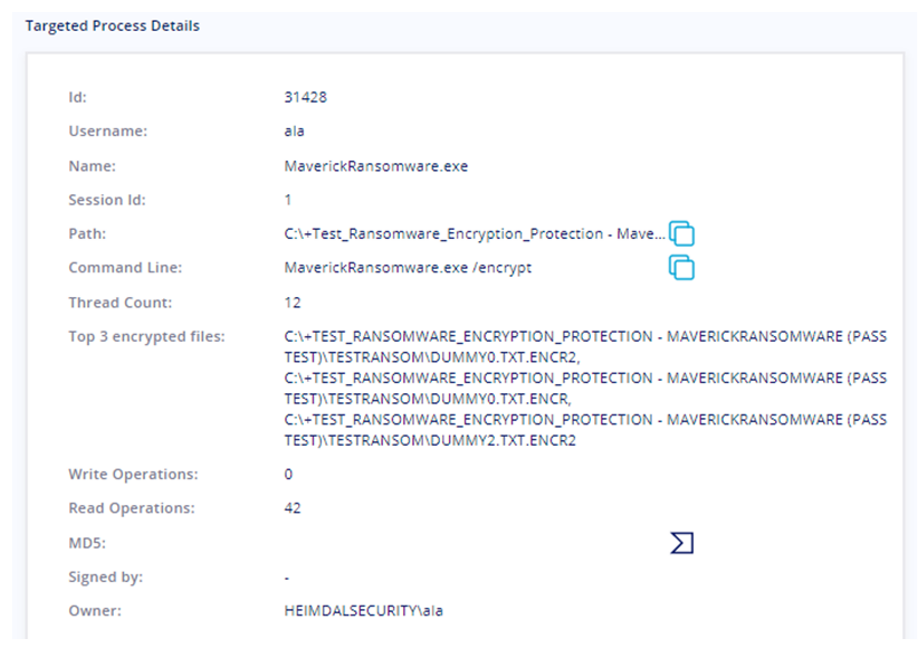Click the Write Operations value 0
Screen dimensions: 920x672
click(288, 474)
